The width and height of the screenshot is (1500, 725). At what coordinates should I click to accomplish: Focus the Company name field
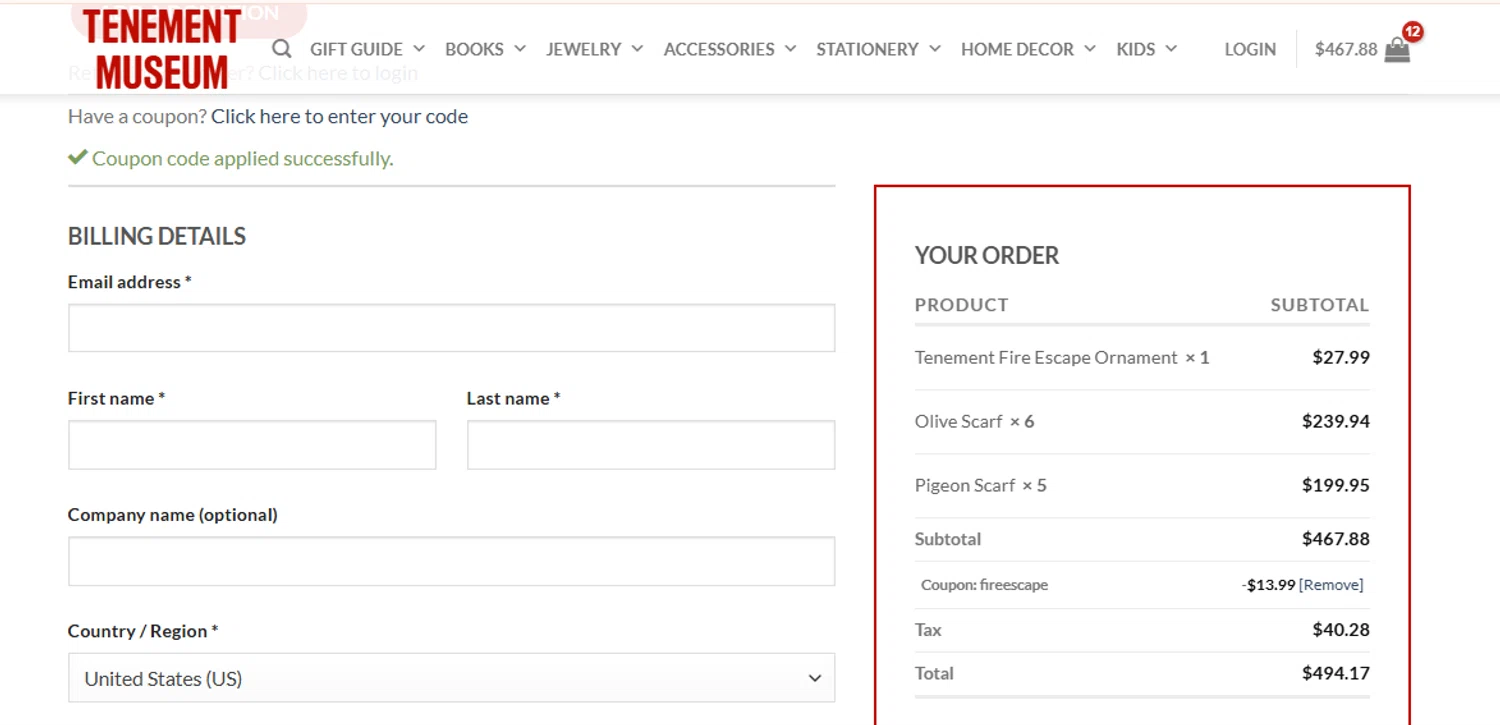click(451, 561)
